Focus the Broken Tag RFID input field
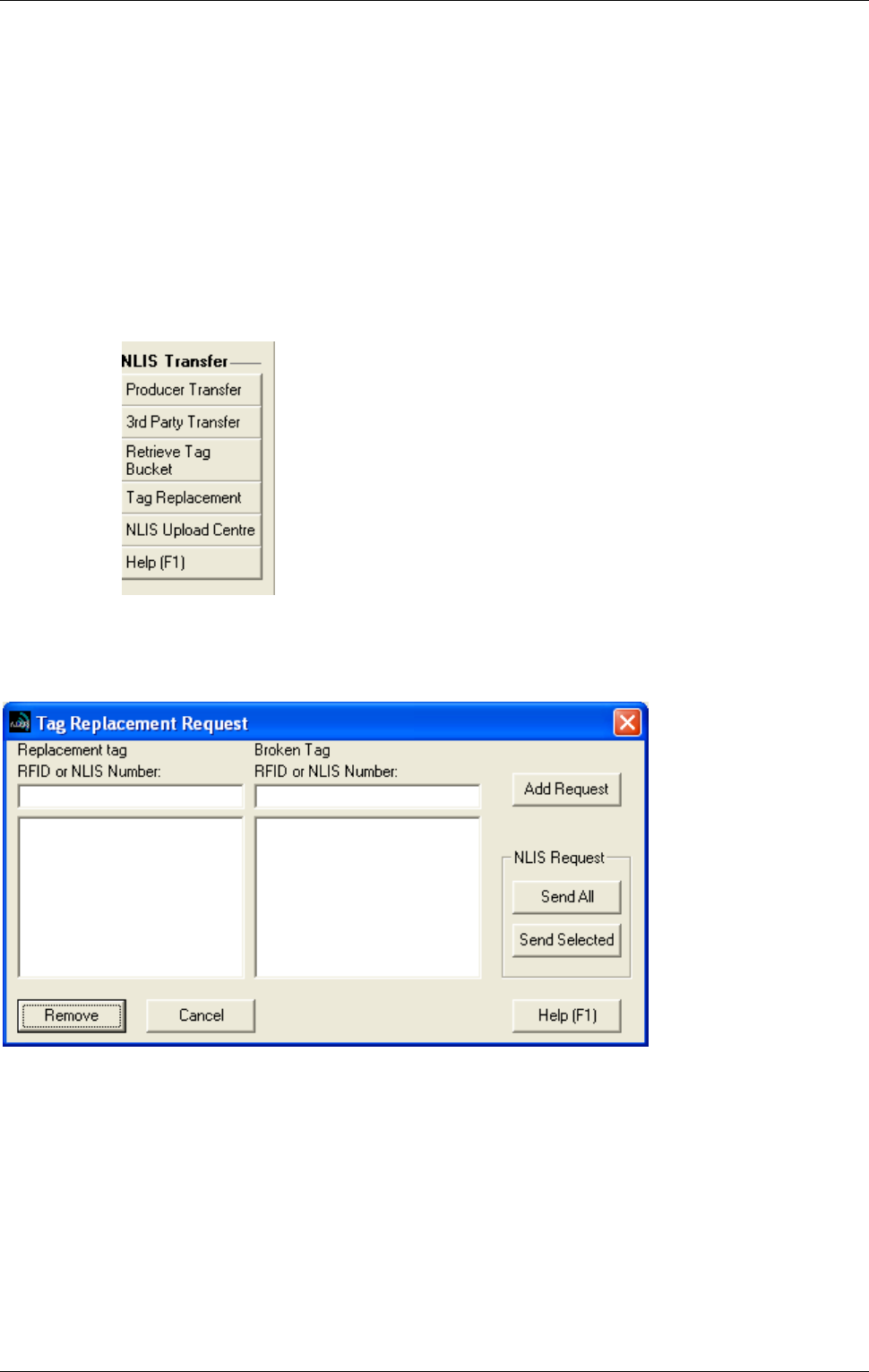This screenshot has height=1372, width=869. (367, 797)
